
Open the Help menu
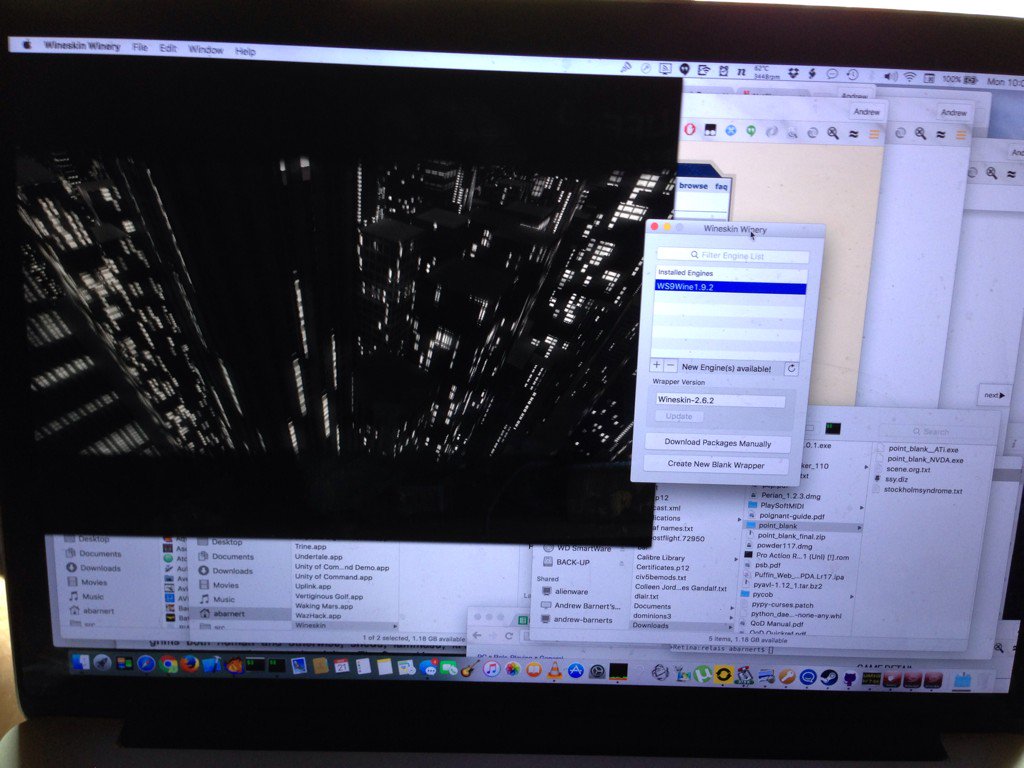246,51
